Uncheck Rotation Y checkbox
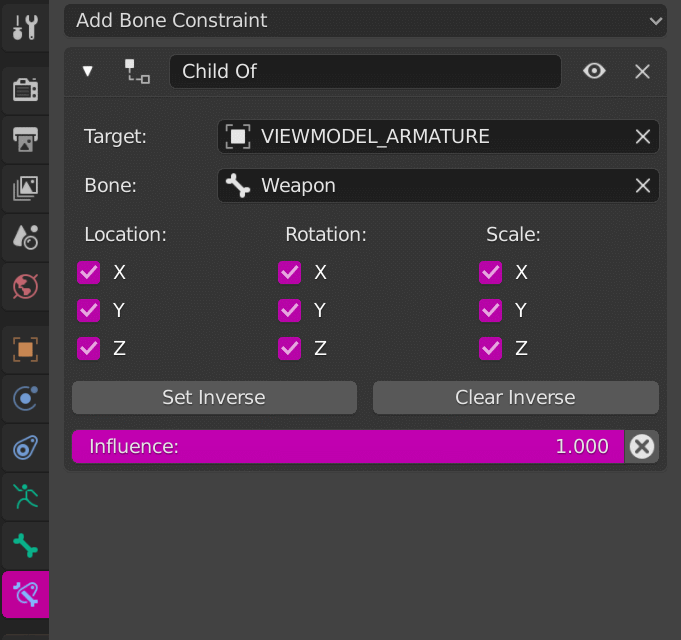The height and width of the screenshot is (640, 681). pos(290,310)
